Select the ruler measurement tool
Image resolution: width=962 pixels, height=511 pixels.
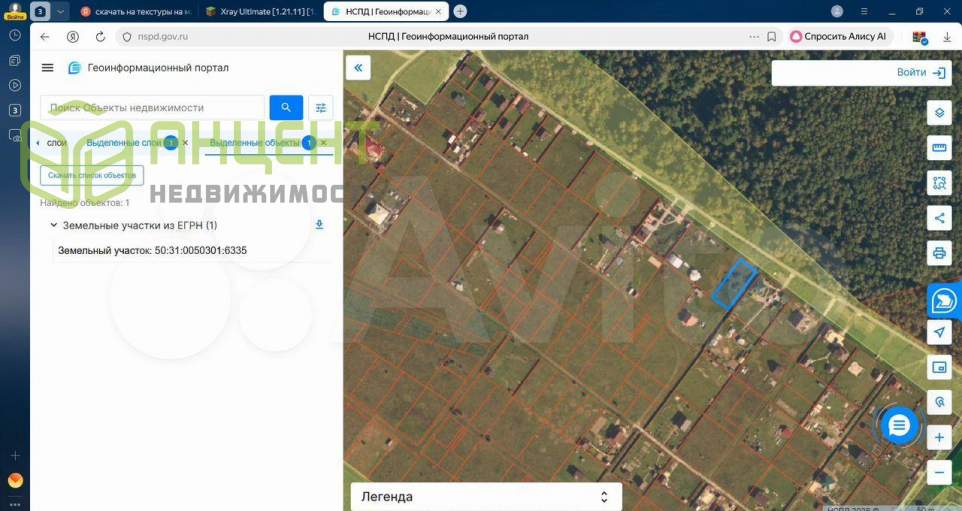(939, 148)
